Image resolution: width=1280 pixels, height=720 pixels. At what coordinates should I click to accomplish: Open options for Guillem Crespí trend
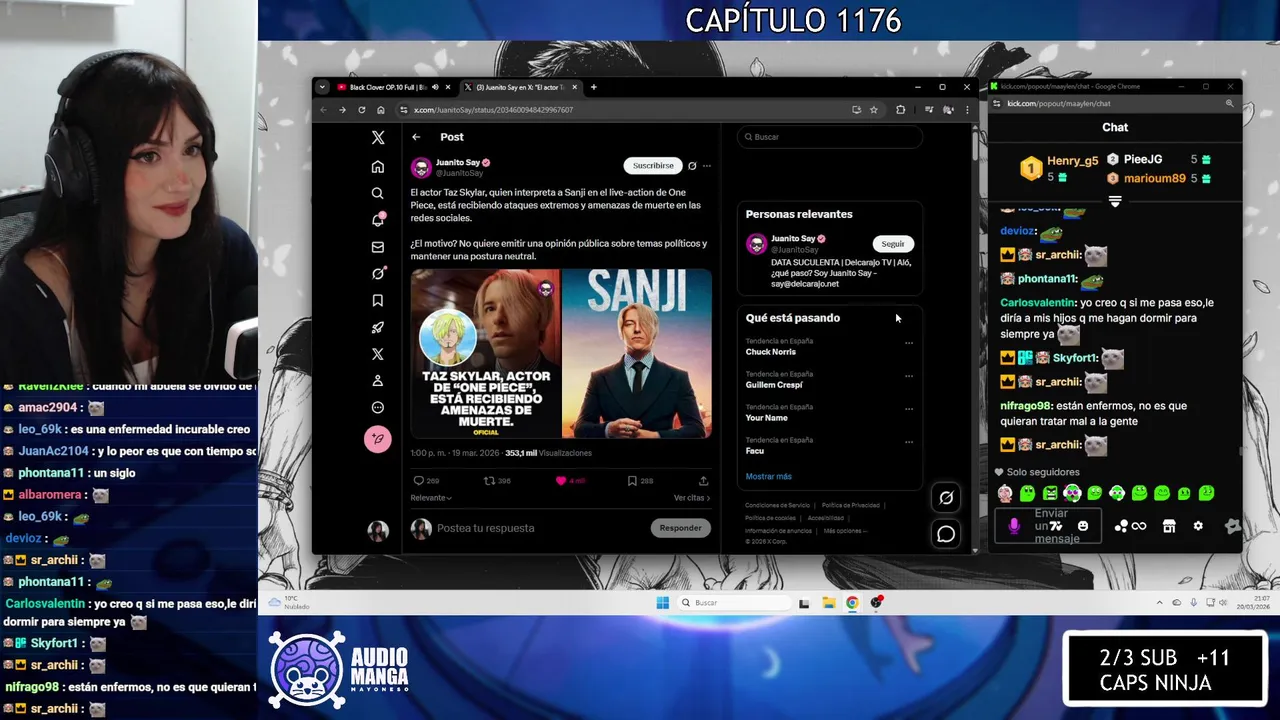[909, 376]
